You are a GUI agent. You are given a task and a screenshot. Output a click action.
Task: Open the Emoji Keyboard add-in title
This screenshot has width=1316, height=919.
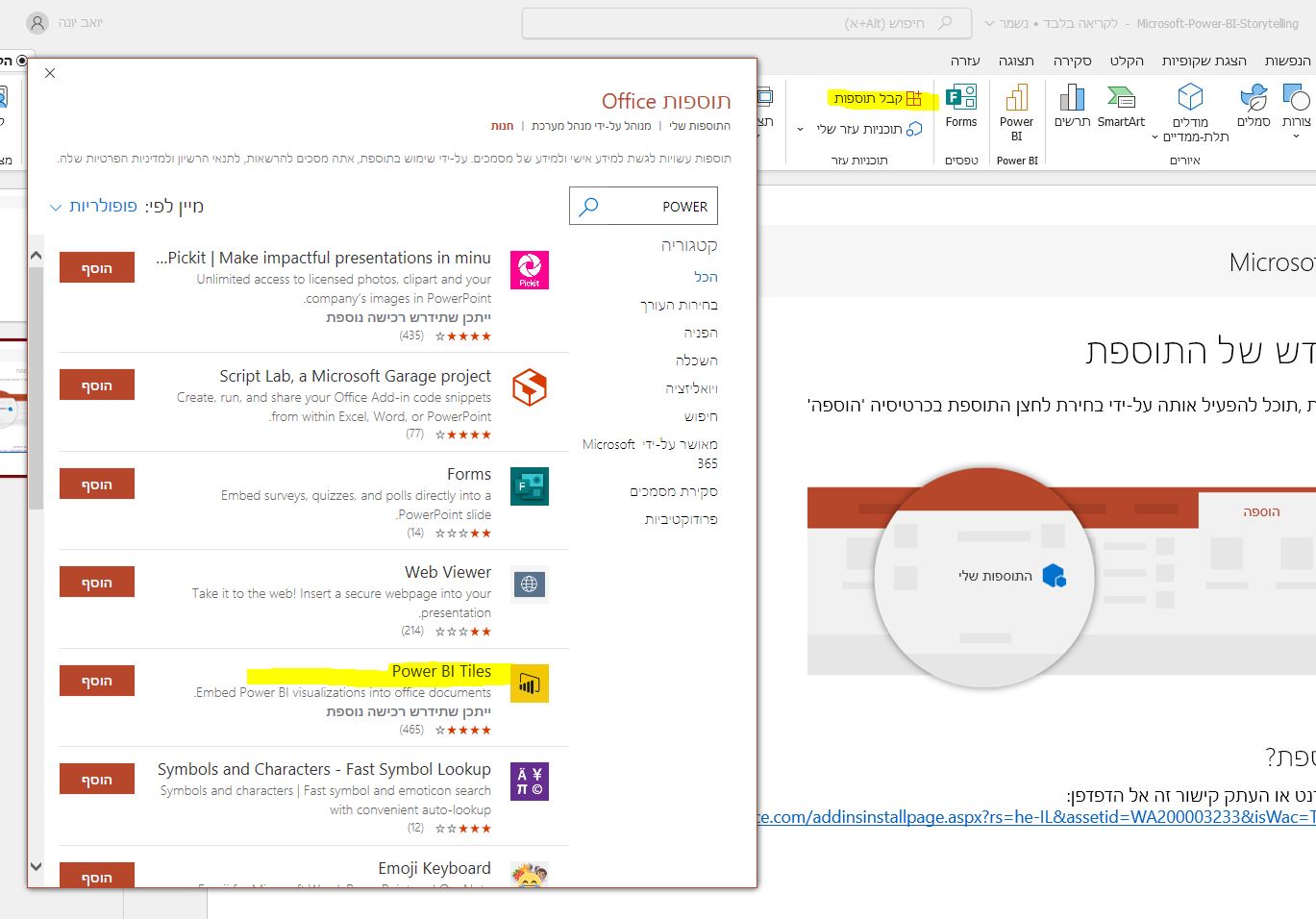tap(435, 868)
